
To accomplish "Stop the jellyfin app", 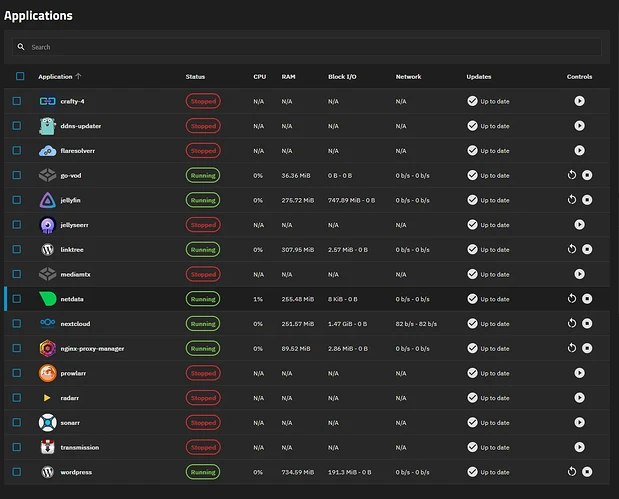I will pyautogui.click(x=587, y=199).
